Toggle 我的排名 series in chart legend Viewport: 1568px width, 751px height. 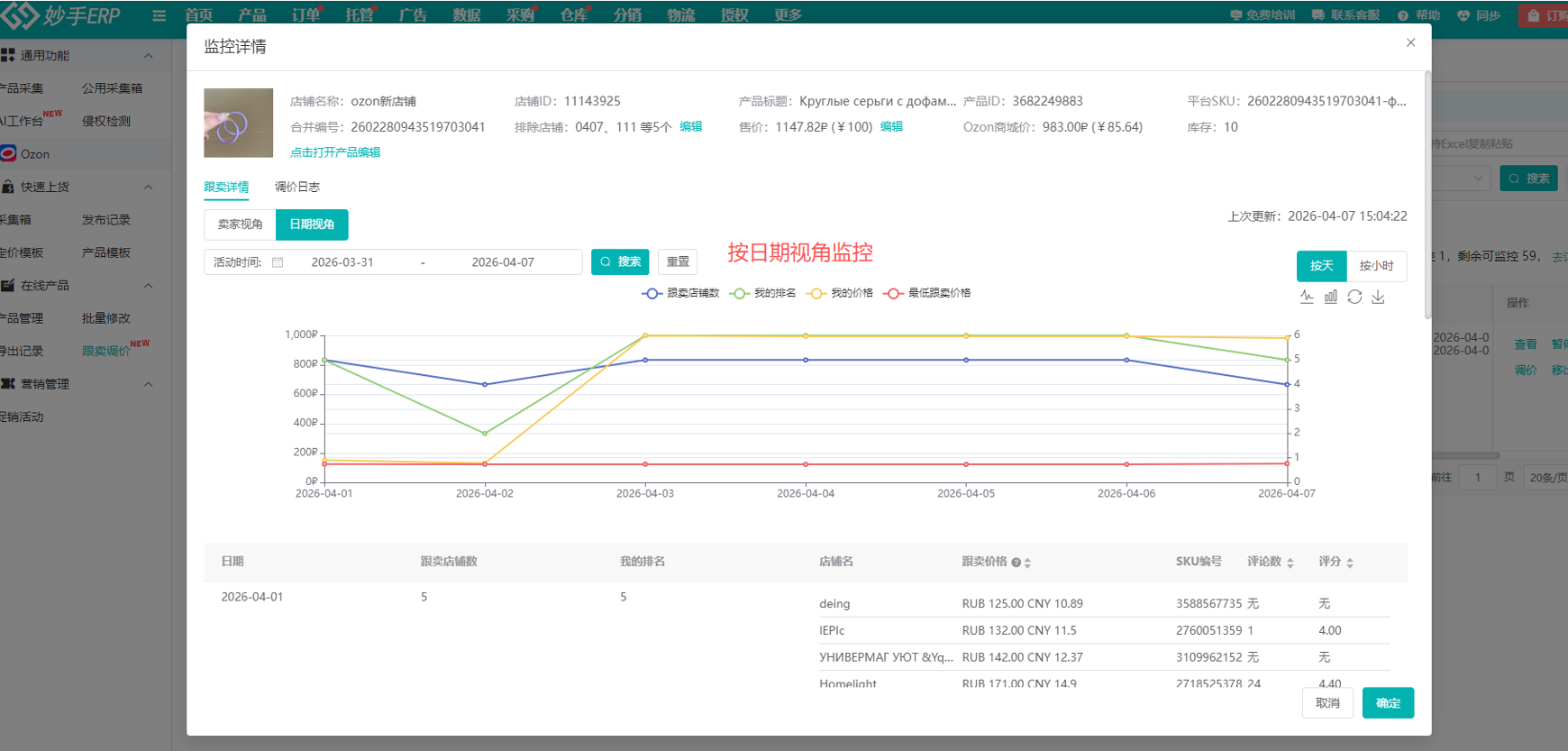tap(764, 293)
